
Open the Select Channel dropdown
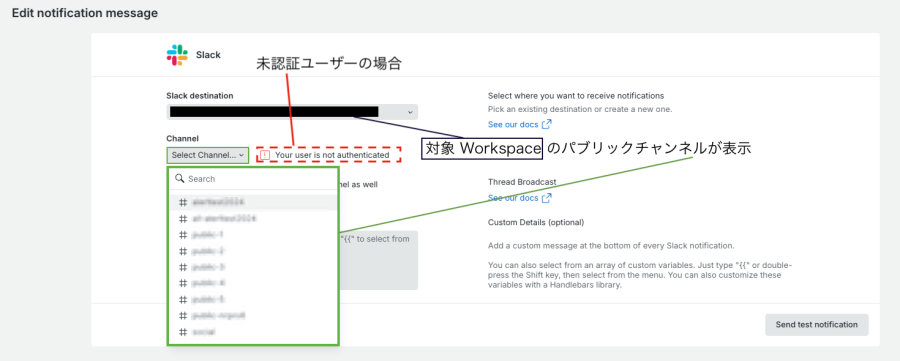[208, 155]
